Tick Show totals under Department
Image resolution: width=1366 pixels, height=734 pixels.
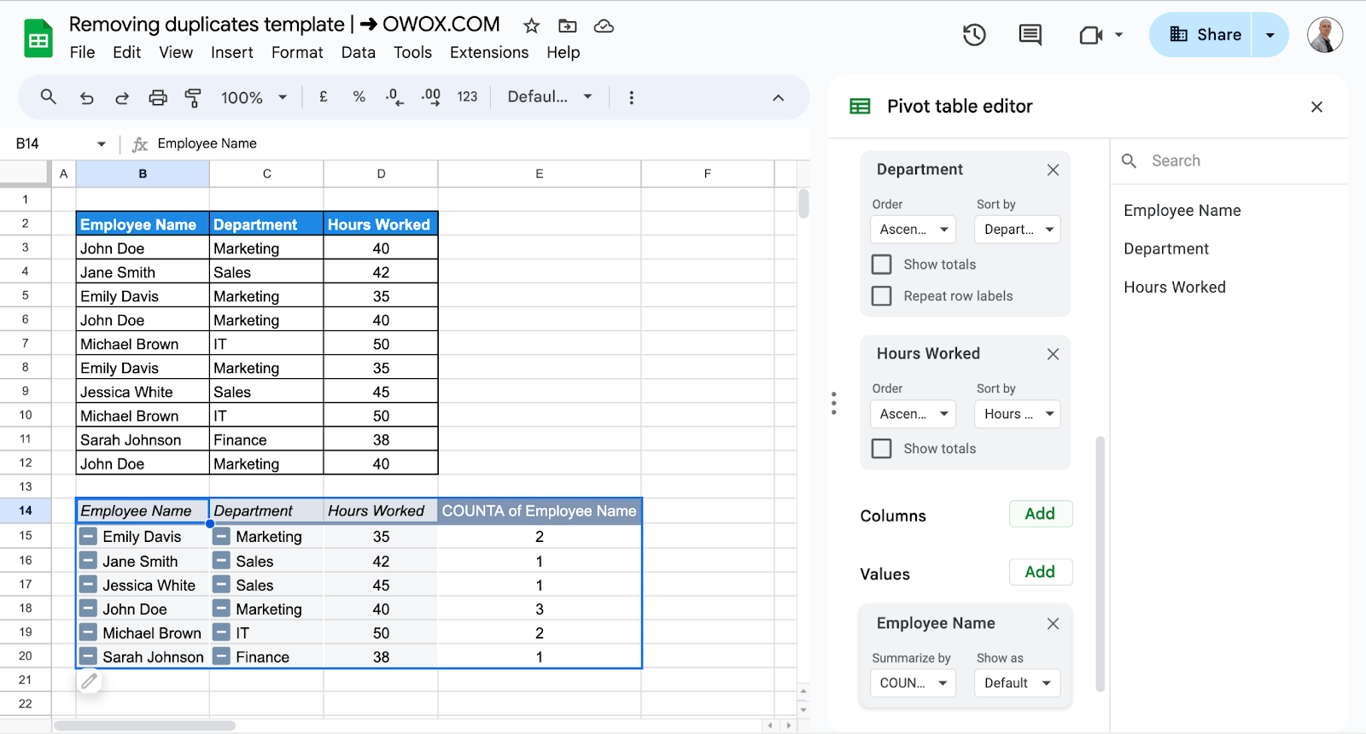(x=881, y=264)
